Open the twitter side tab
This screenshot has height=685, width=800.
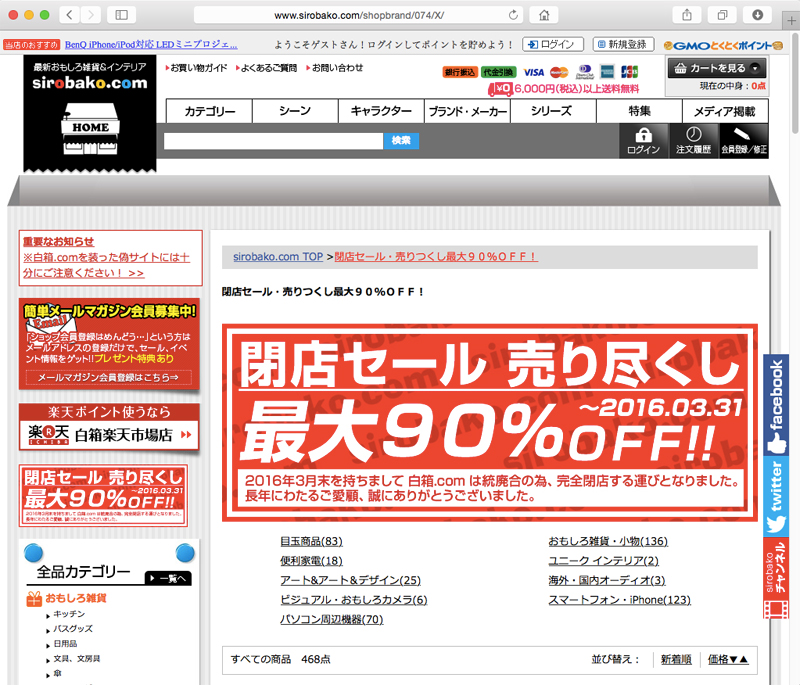tap(776, 496)
